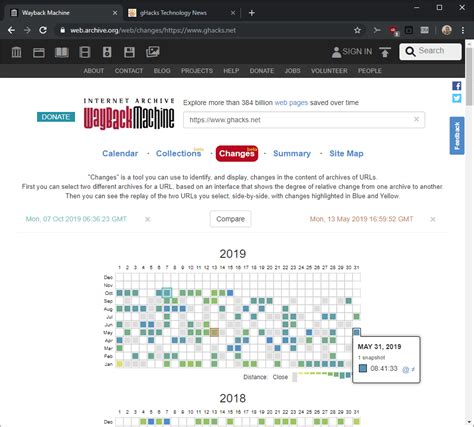Open the Web archive icon

click(x=39, y=52)
